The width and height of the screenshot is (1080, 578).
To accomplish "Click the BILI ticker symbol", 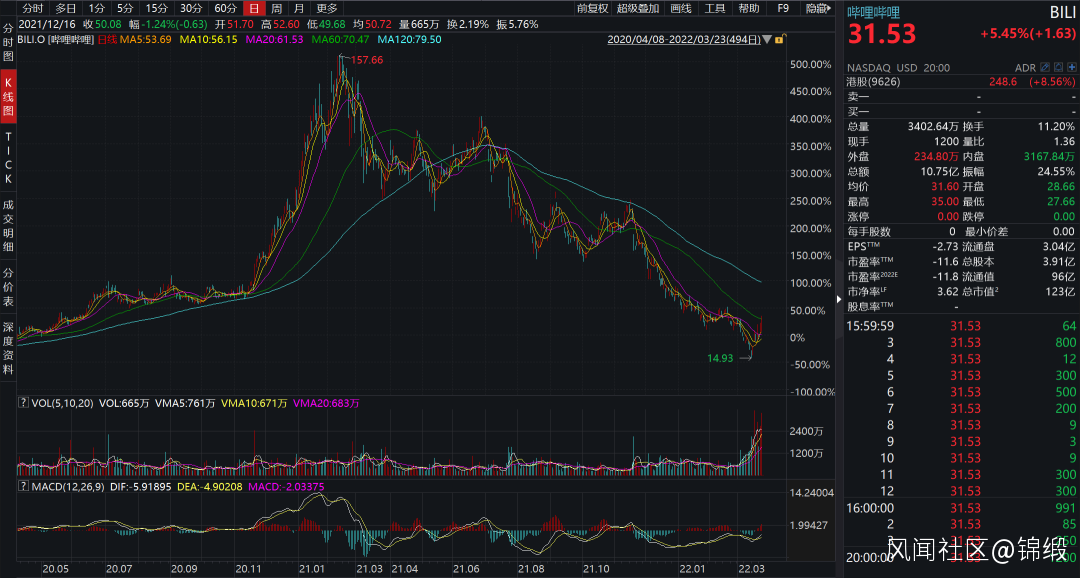I will click(x=1061, y=12).
